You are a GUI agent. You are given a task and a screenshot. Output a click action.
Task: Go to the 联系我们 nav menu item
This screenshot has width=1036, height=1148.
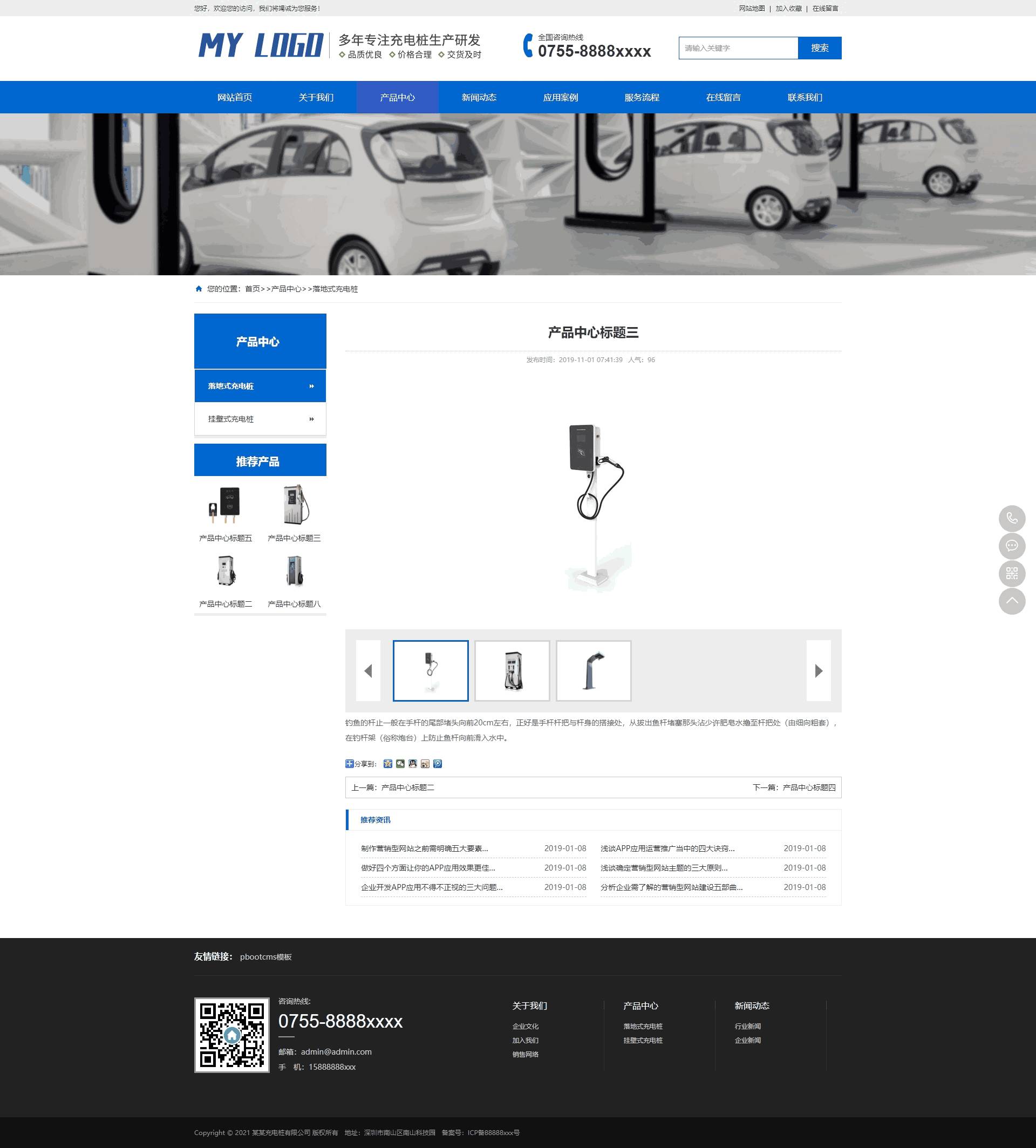[x=805, y=97]
